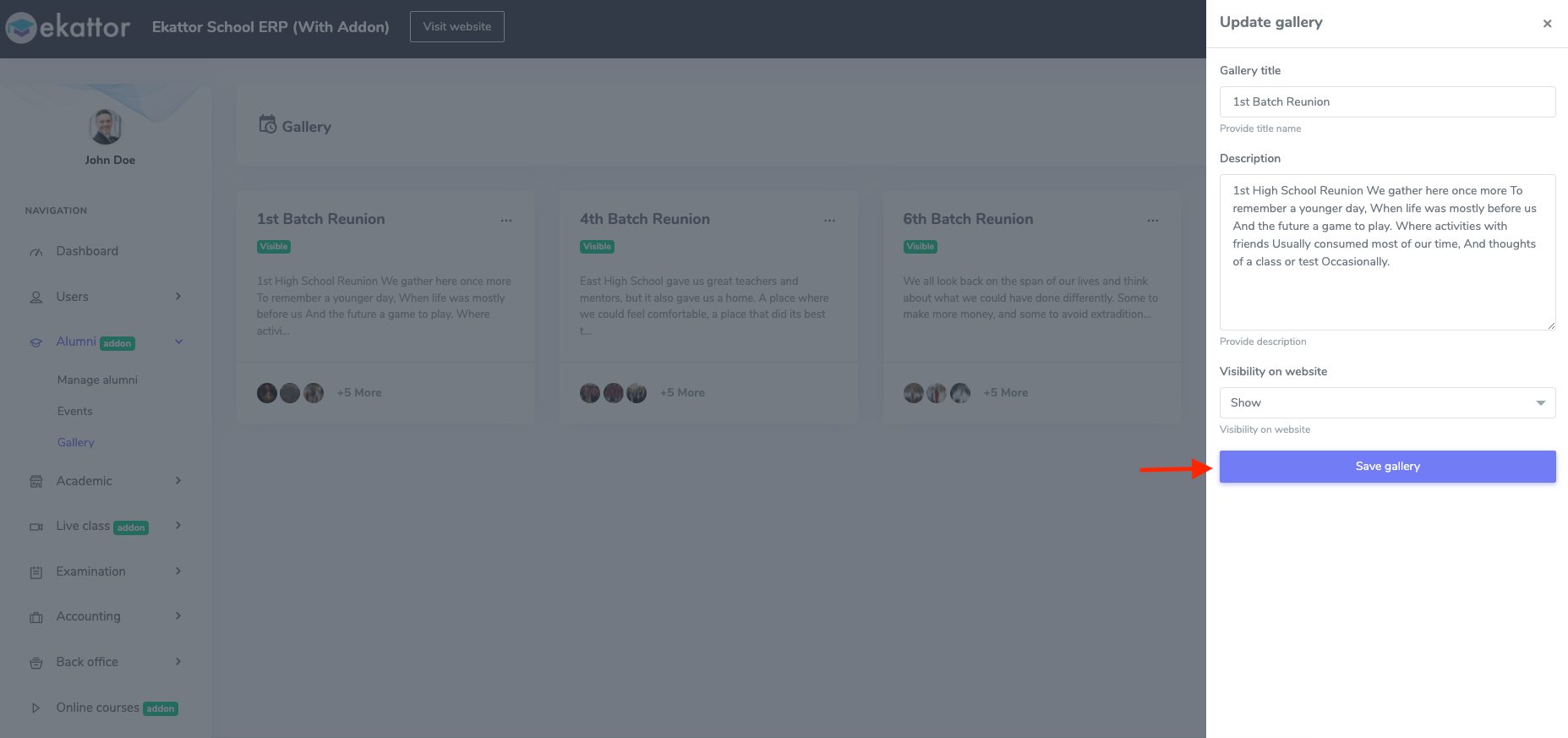Image resolution: width=1568 pixels, height=738 pixels.
Task: Click the Dashboard speedometer icon
Action: (36, 252)
